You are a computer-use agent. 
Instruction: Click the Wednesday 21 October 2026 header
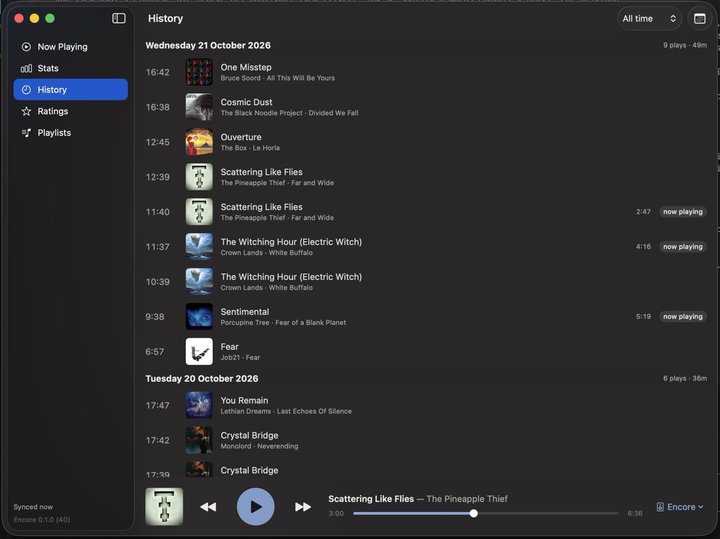click(208, 45)
